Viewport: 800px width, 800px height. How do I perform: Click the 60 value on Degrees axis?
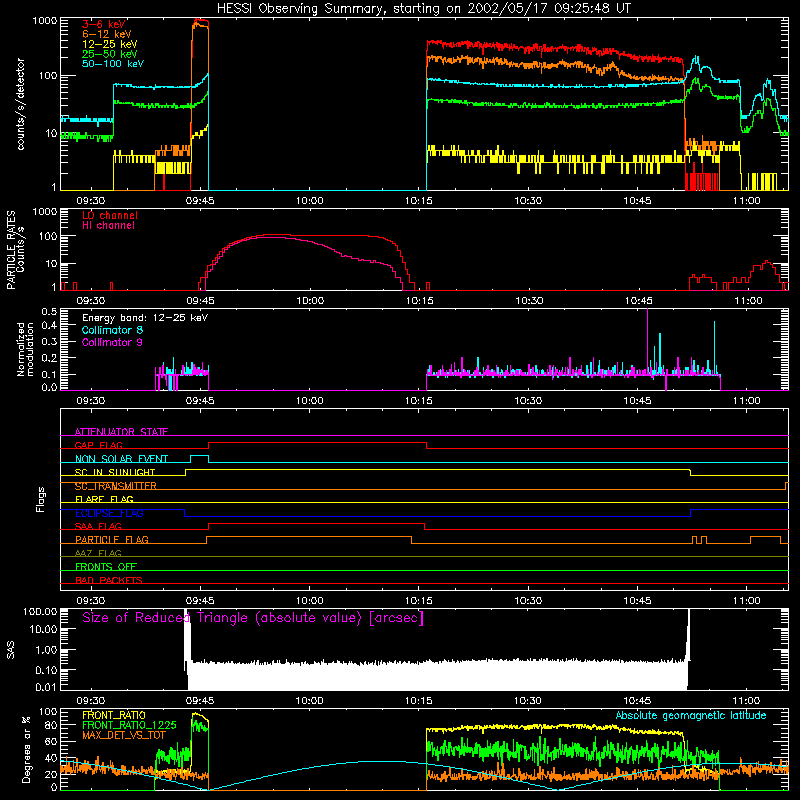(52, 741)
